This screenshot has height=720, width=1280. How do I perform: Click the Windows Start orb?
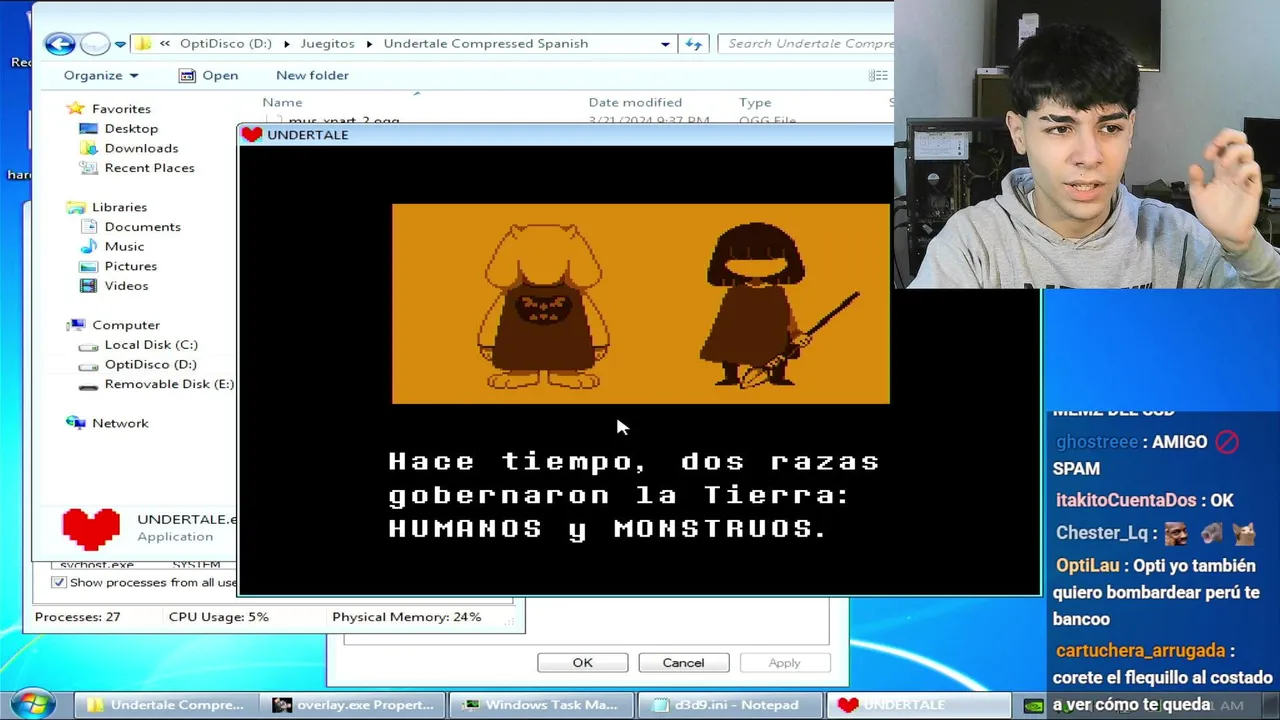(x=32, y=704)
